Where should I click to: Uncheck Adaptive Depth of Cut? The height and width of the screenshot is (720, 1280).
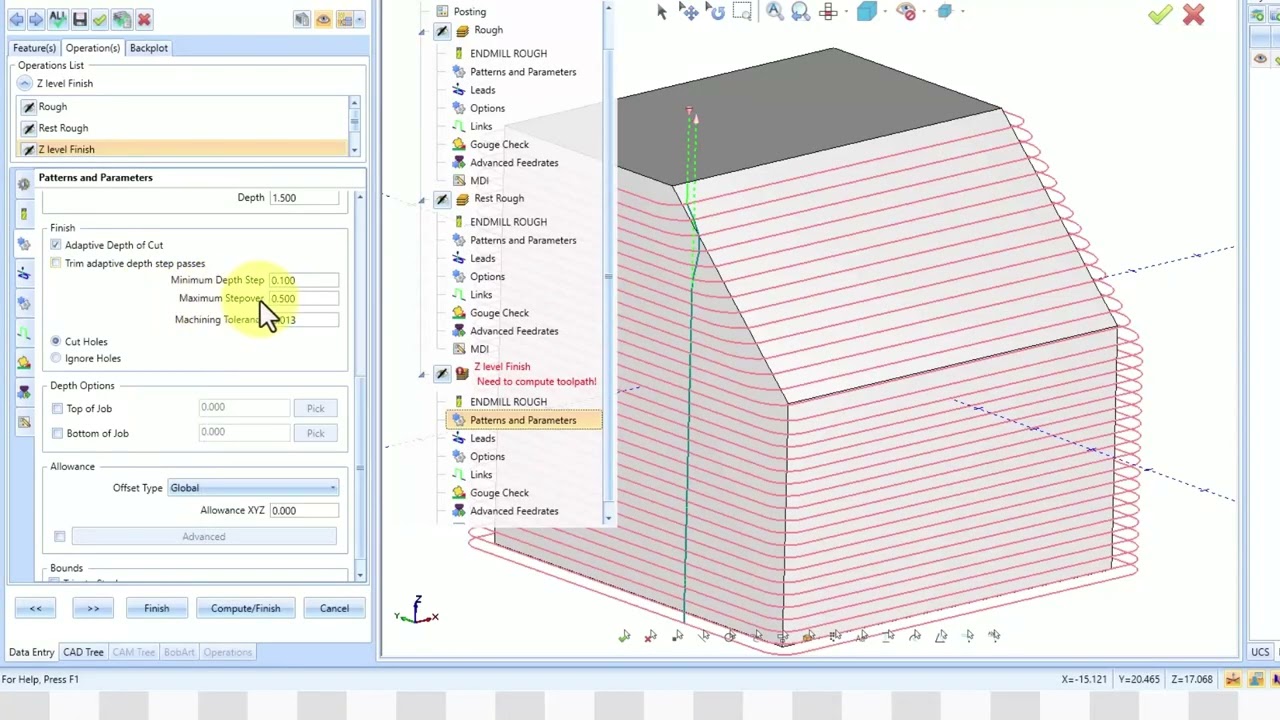[x=56, y=245]
